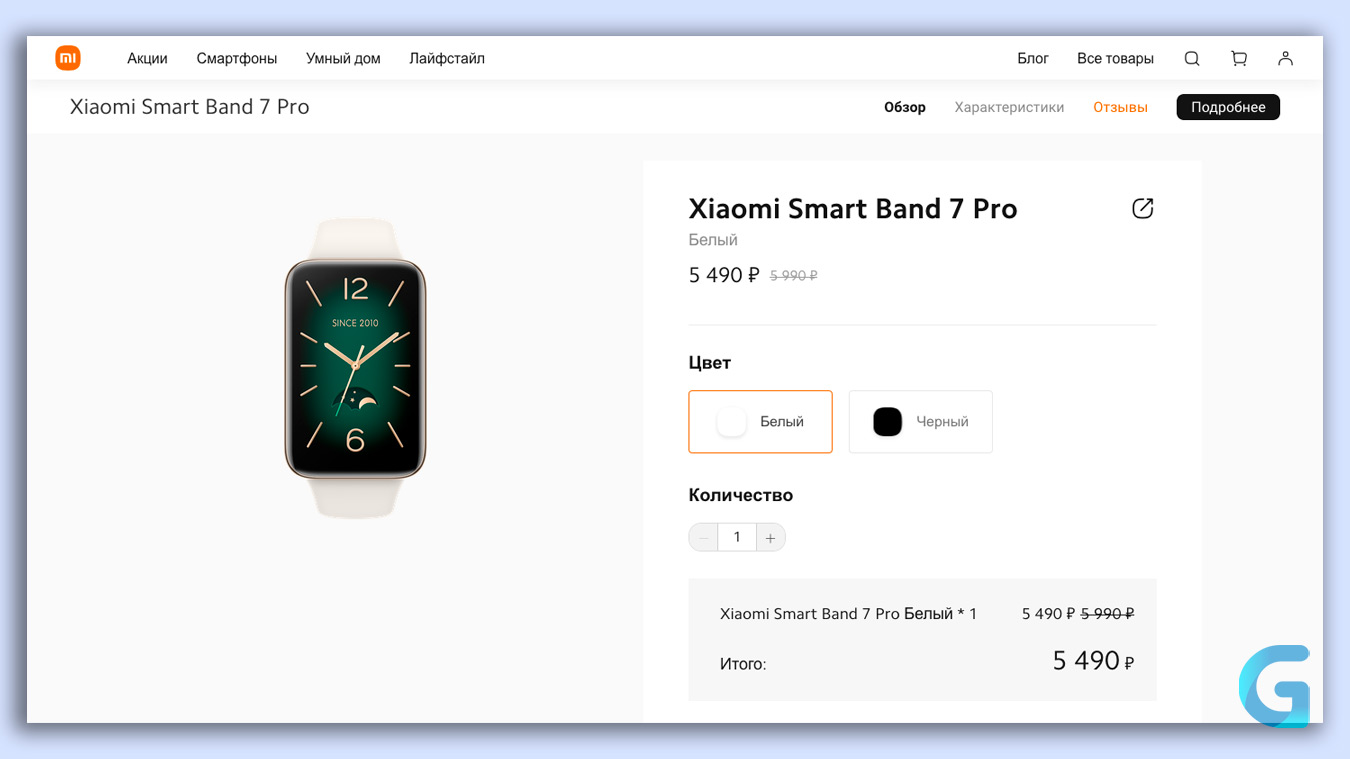Click the orange Mi logo
The width and height of the screenshot is (1350, 759).
68,58
